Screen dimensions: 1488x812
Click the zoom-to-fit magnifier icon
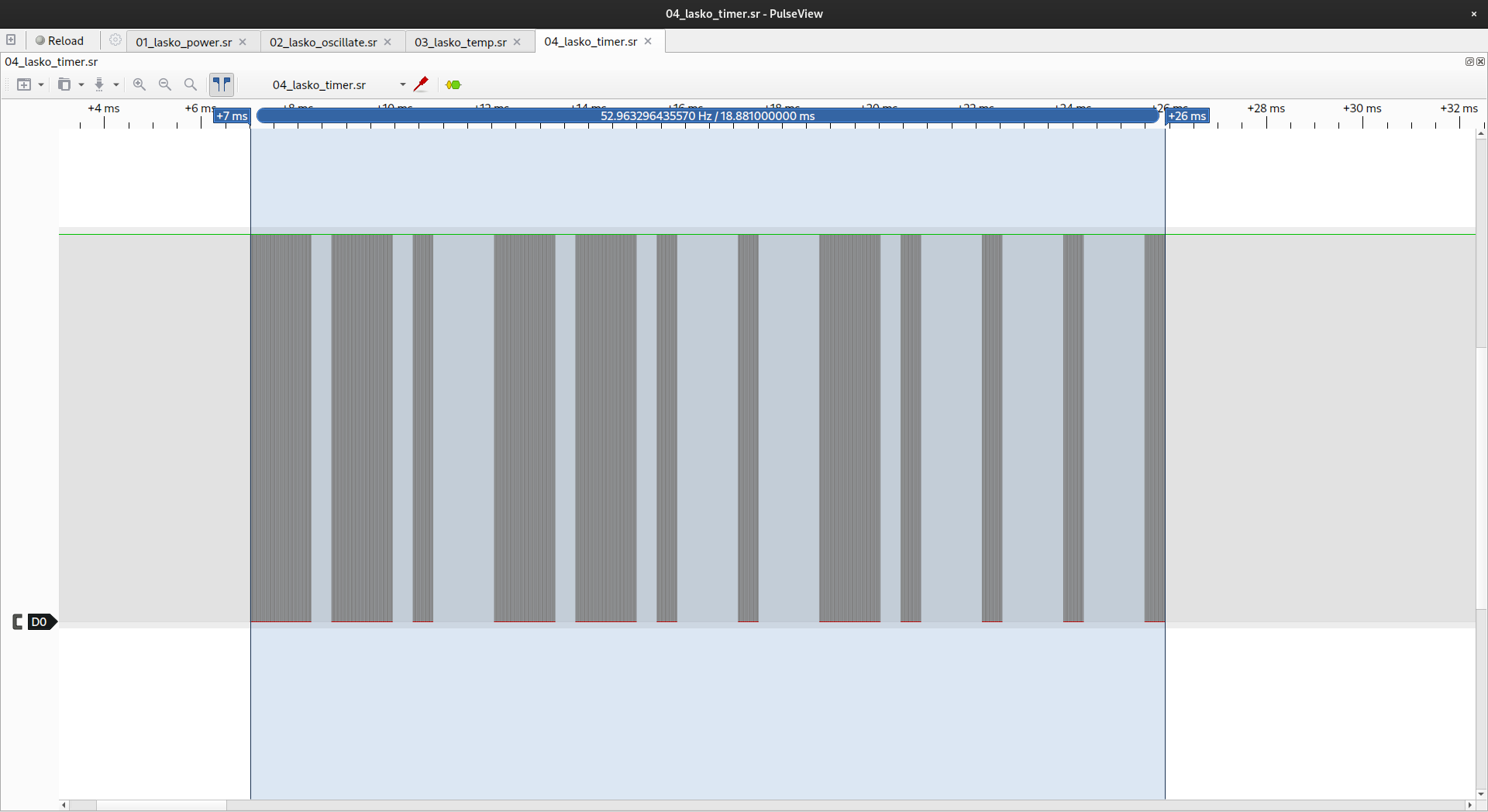[191, 84]
